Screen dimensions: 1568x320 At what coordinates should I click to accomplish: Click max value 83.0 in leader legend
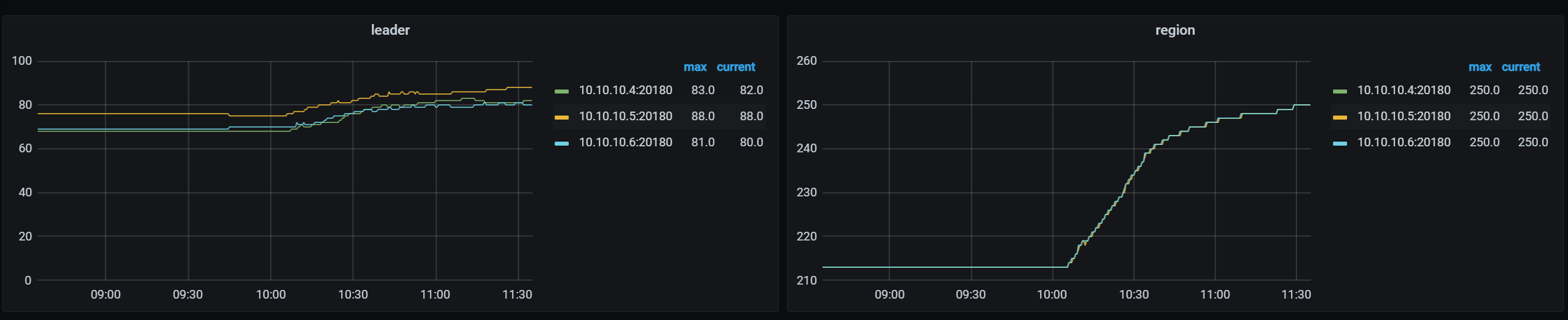click(x=703, y=90)
